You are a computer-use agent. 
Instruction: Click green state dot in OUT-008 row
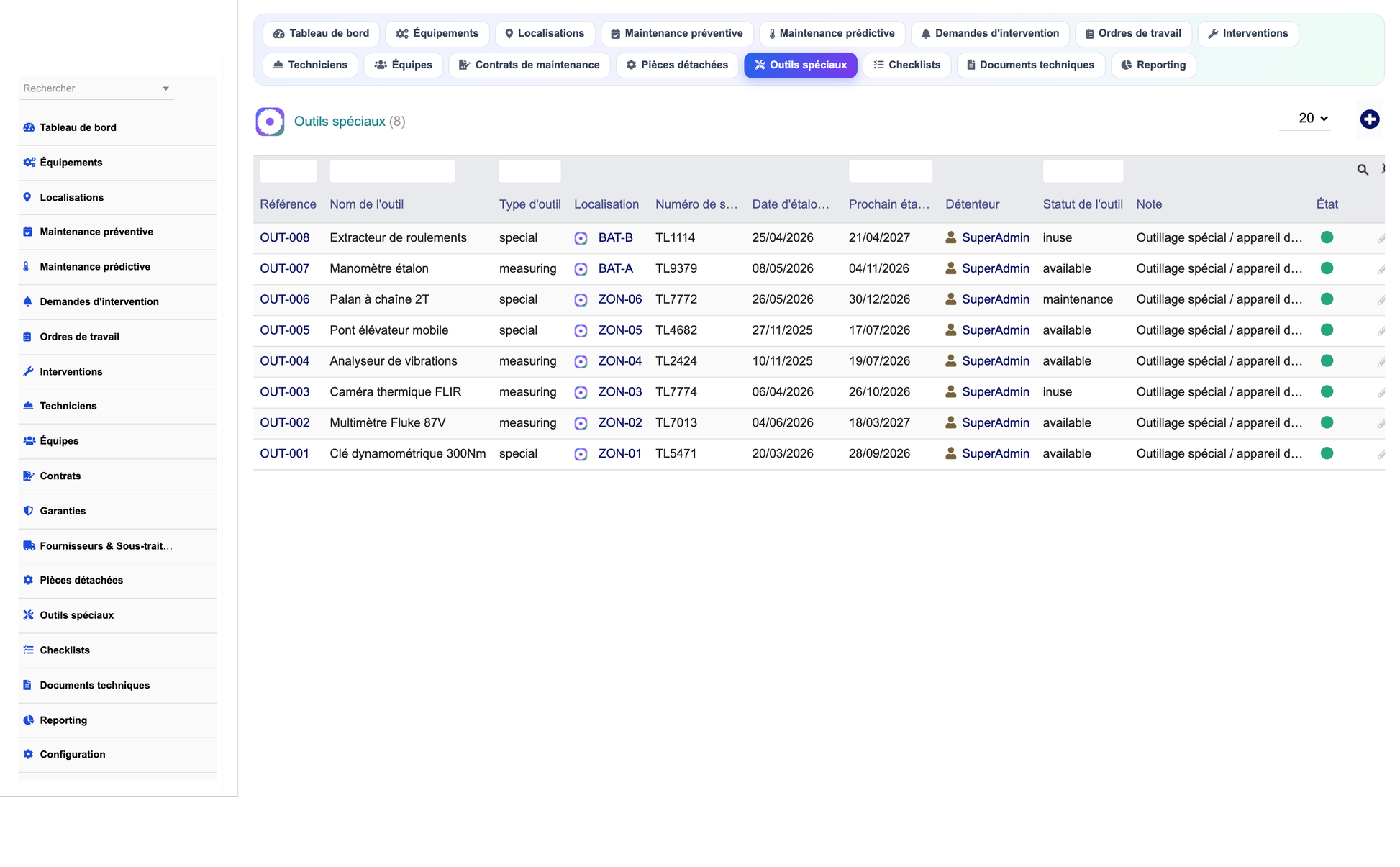pos(1327,237)
